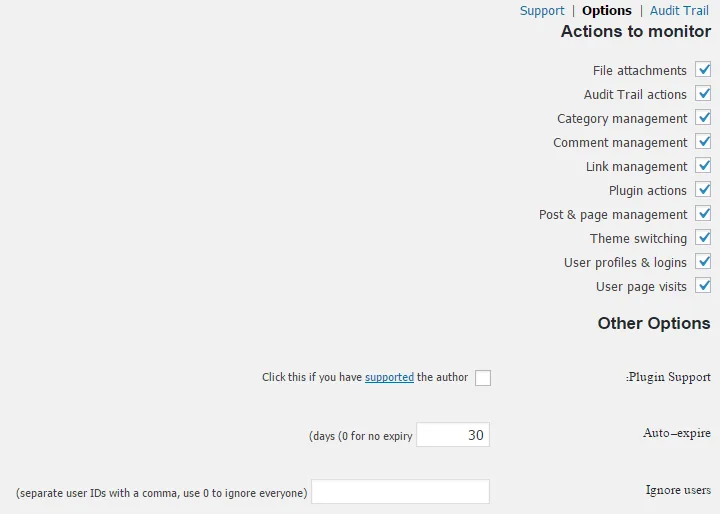Toggle User profiles & logins checkbox

703,261
